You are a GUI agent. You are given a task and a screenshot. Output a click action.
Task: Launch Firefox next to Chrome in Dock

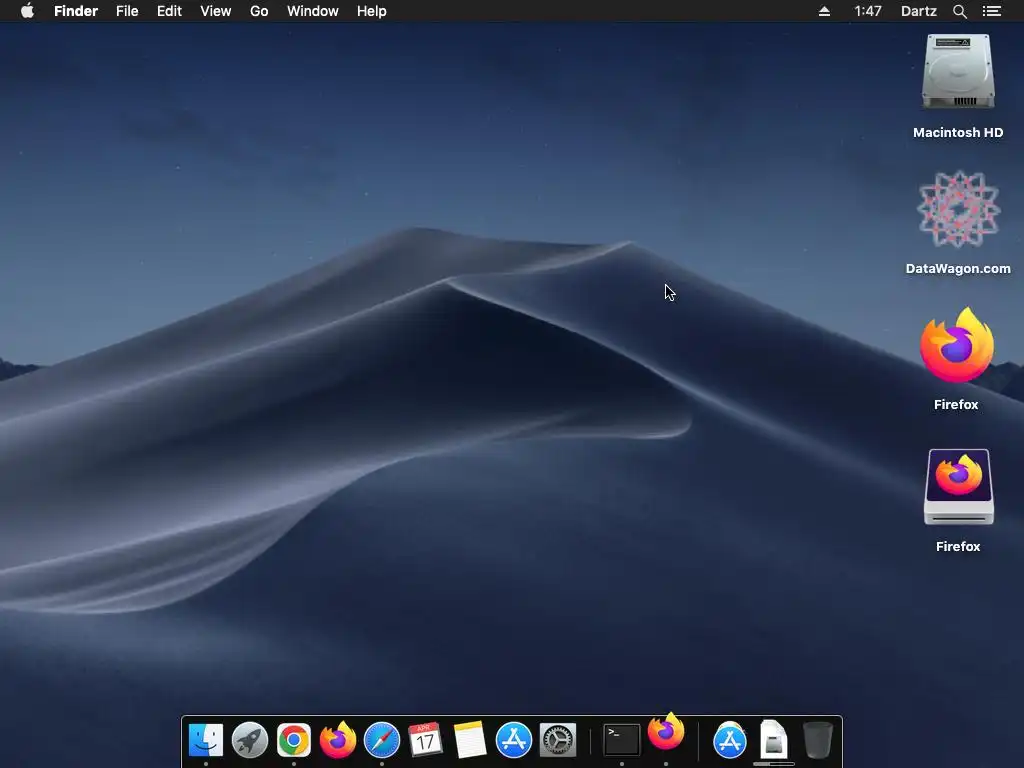tap(338, 740)
